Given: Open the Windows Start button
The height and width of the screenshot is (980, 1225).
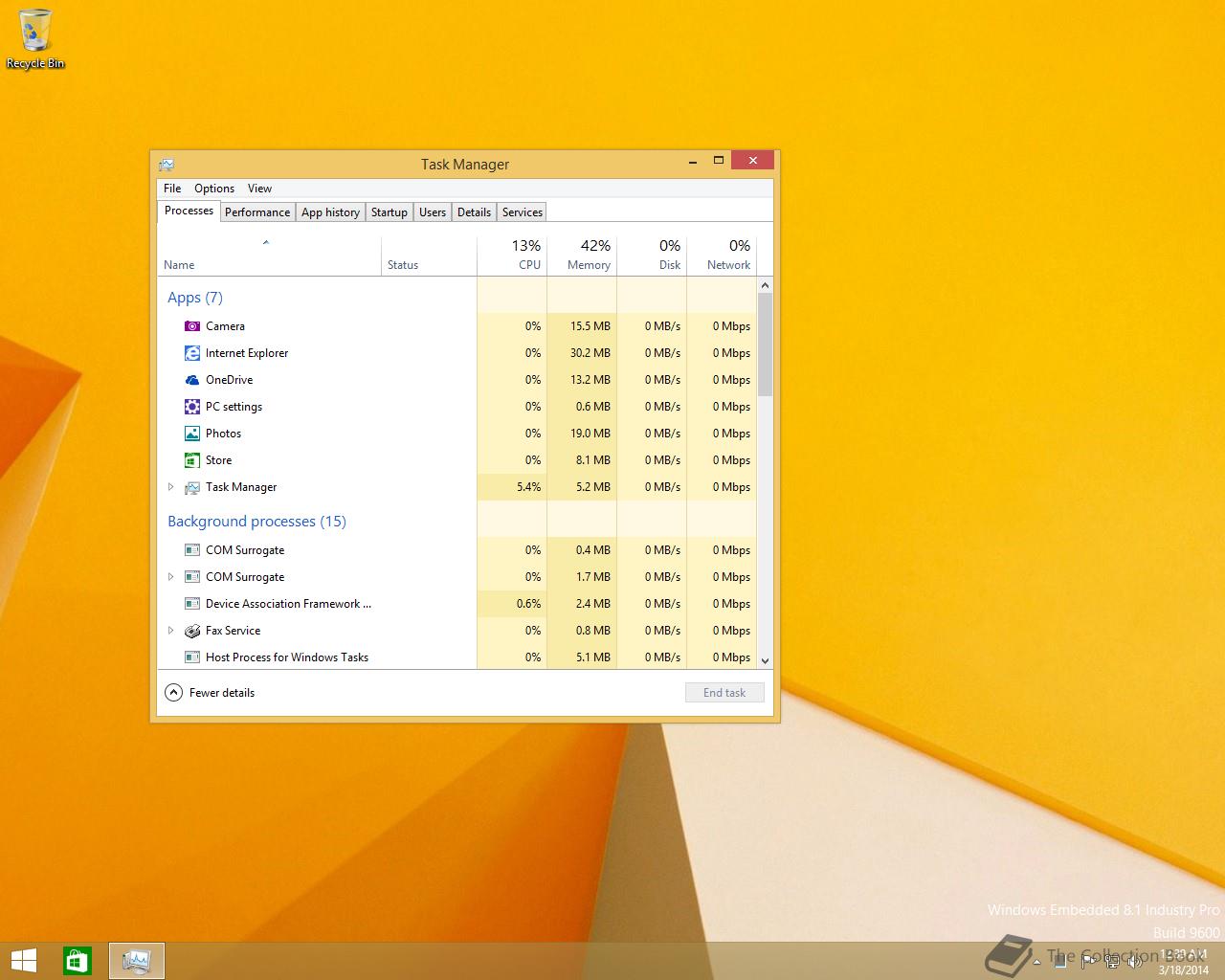Looking at the screenshot, I should click(x=24, y=961).
